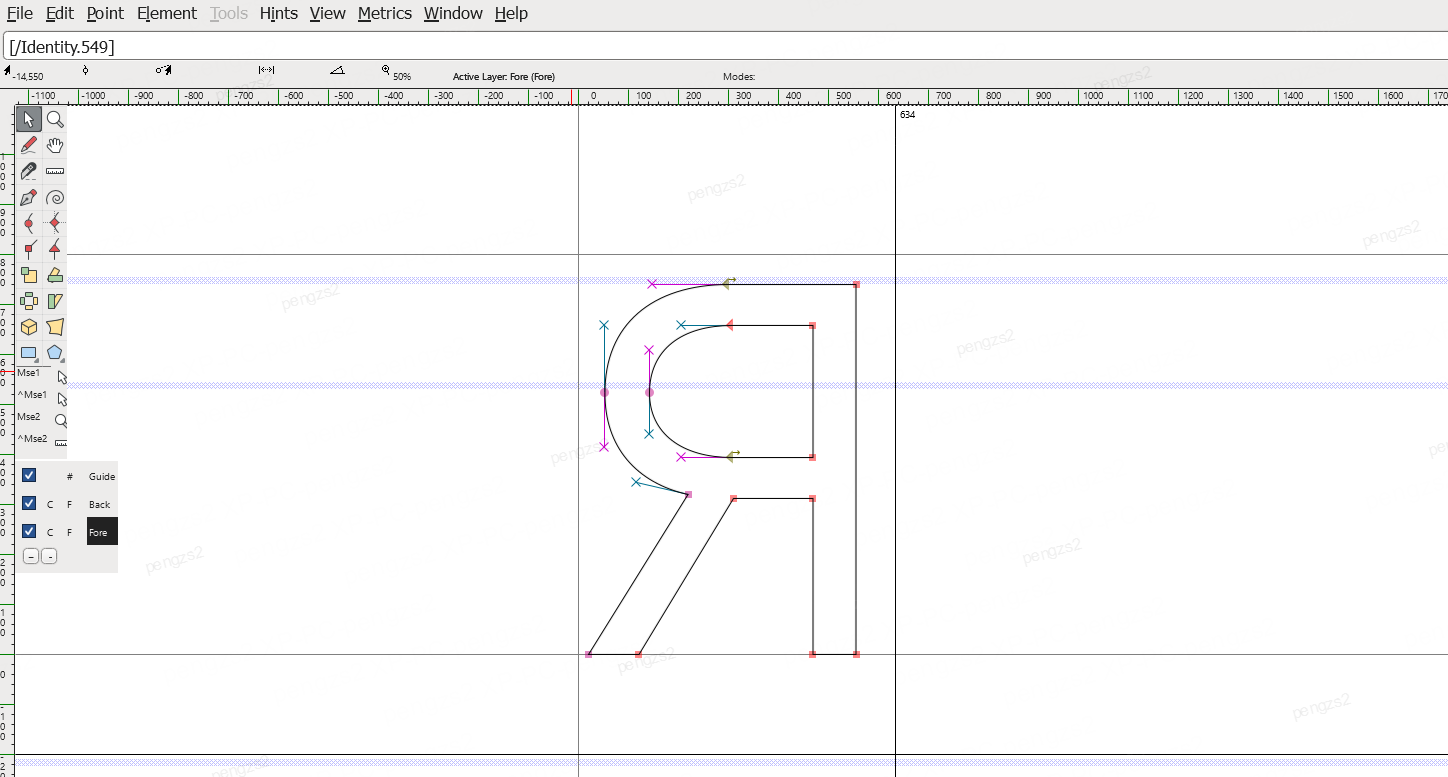Image resolution: width=1448 pixels, height=777 pixels.
Task: Click the F cell in Fore layer row
Action: [69, 532]
